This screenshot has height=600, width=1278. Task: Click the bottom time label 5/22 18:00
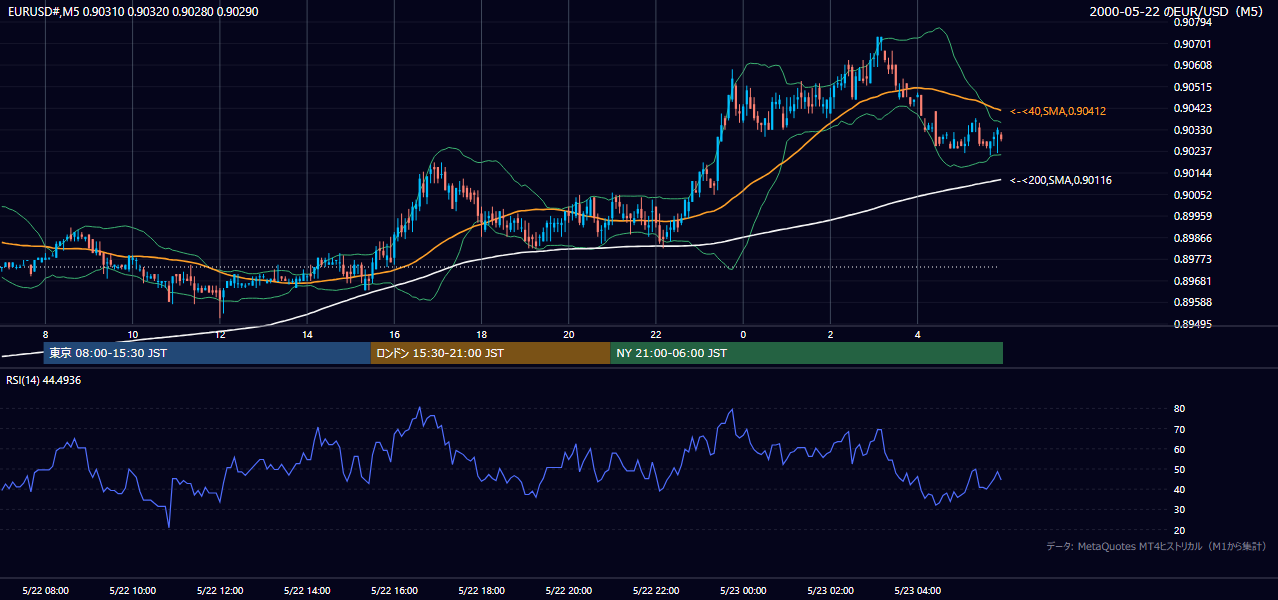[x=481, y=591]
